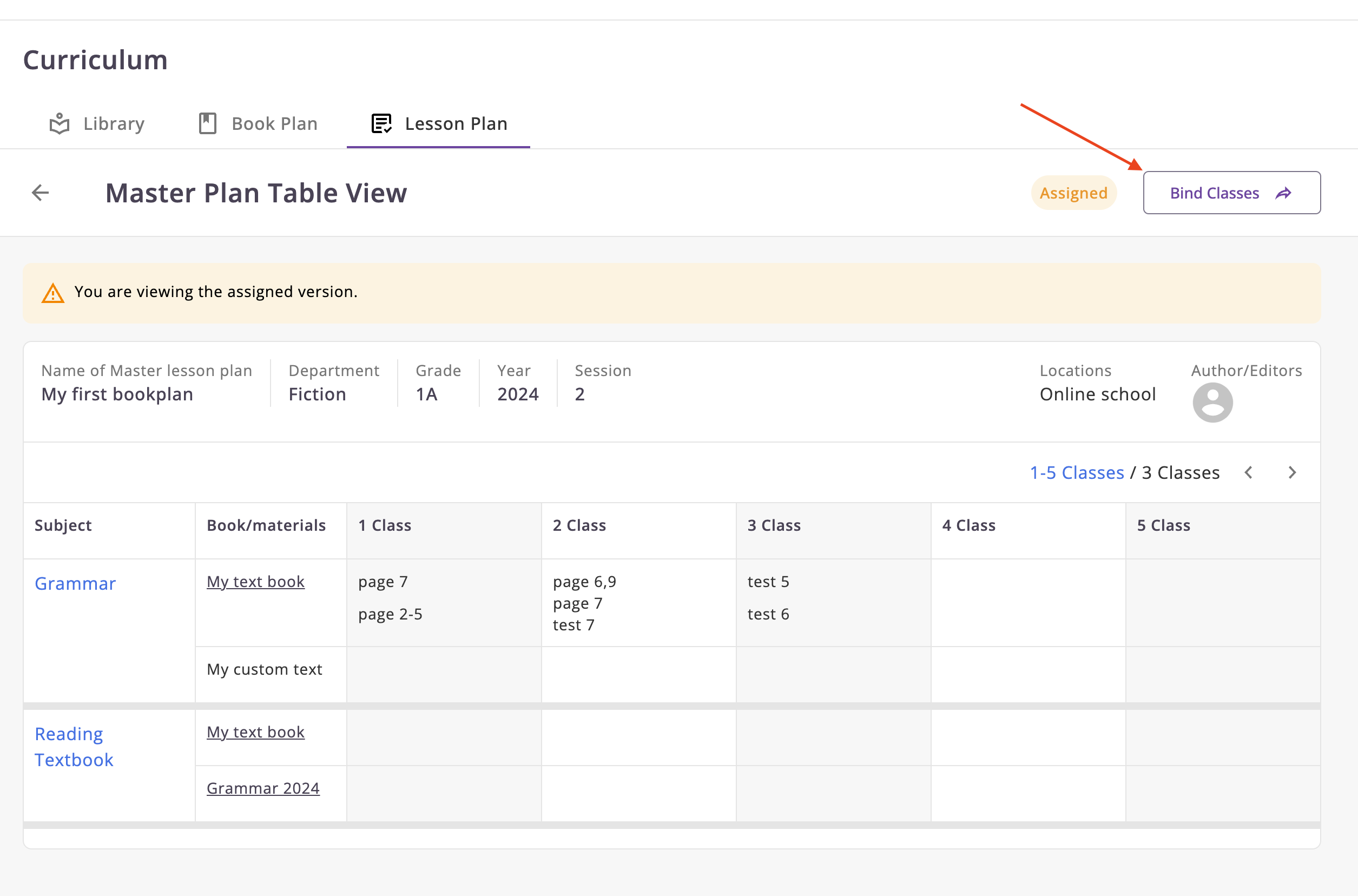The height and width of the screenshot is (896, 1358).
Task: Select the Lesson Plan tab
Action: click(x=456, y=123)
